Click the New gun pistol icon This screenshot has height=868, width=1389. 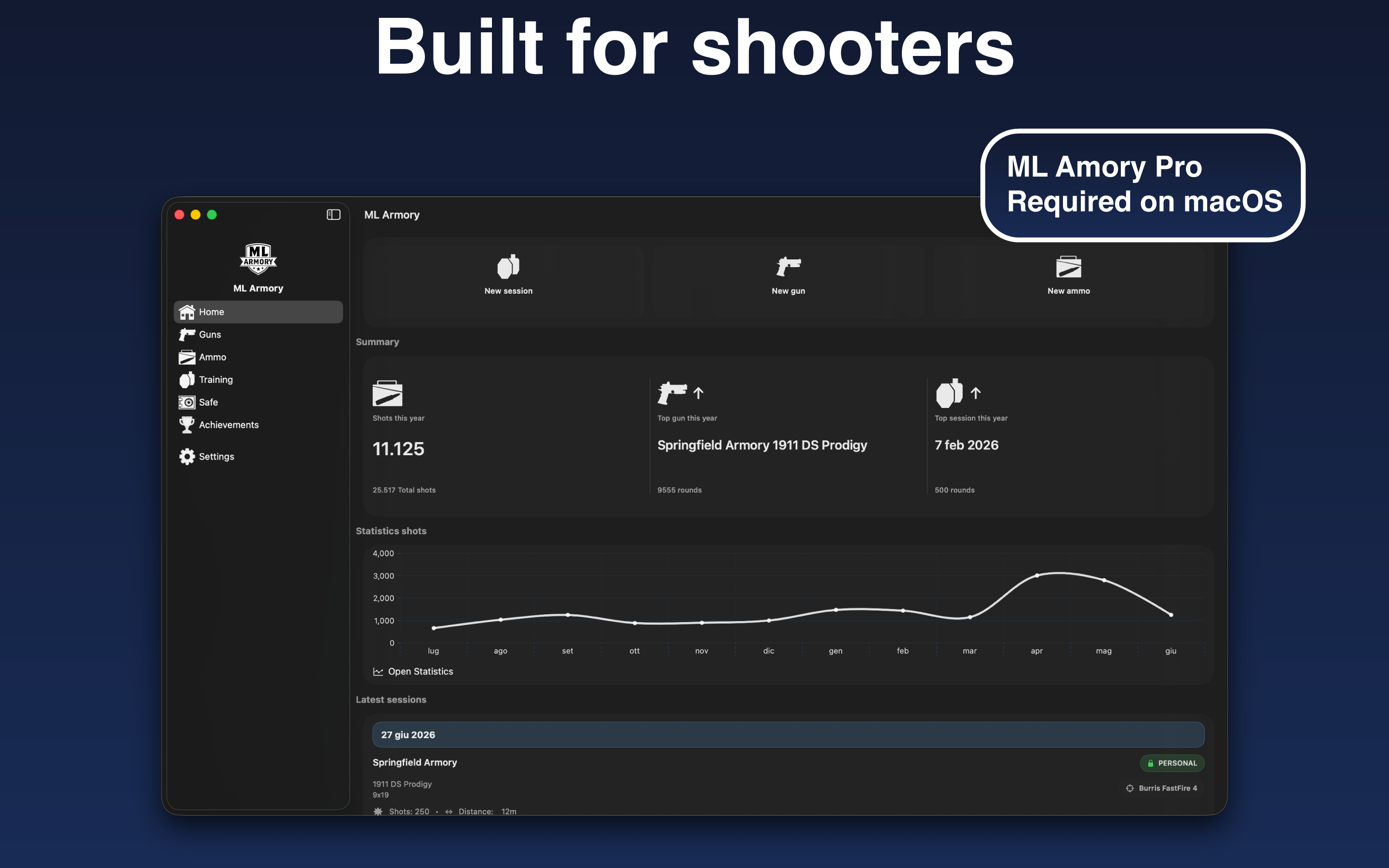coord(788,266)
